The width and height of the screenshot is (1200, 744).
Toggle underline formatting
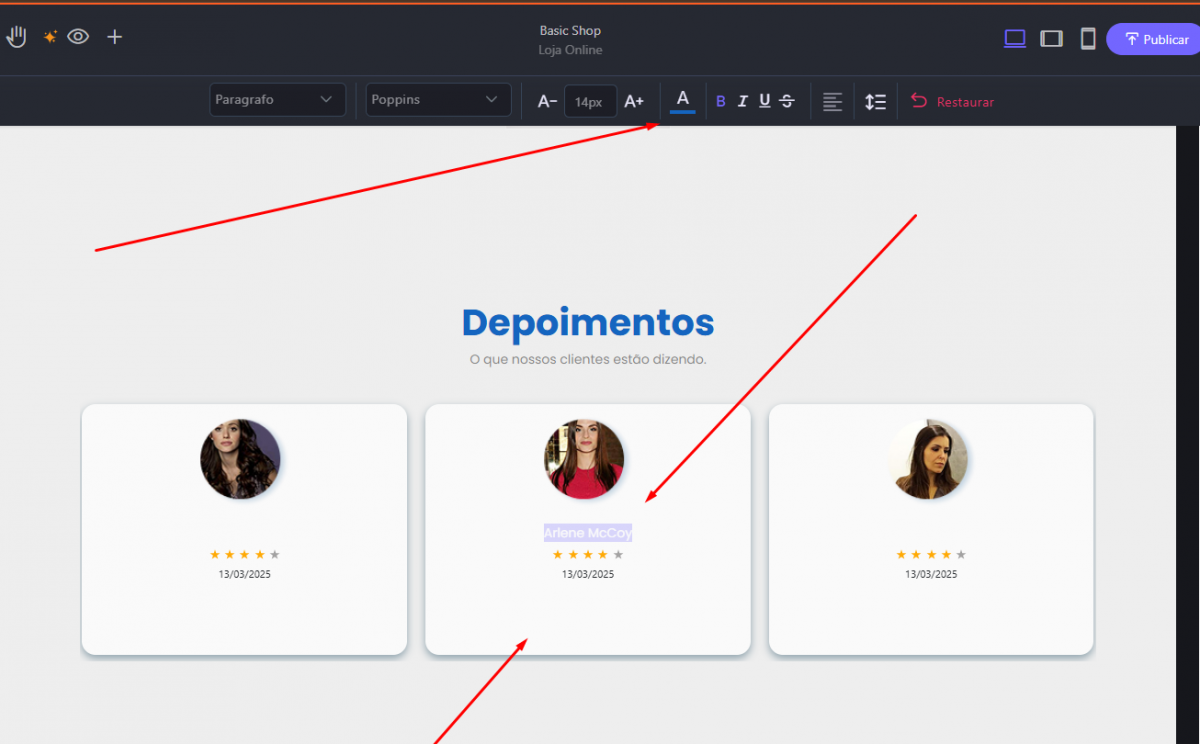(764, 101)
